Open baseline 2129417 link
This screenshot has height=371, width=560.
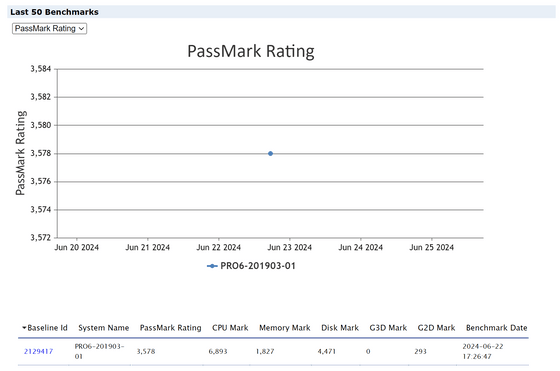coord(39,351)
